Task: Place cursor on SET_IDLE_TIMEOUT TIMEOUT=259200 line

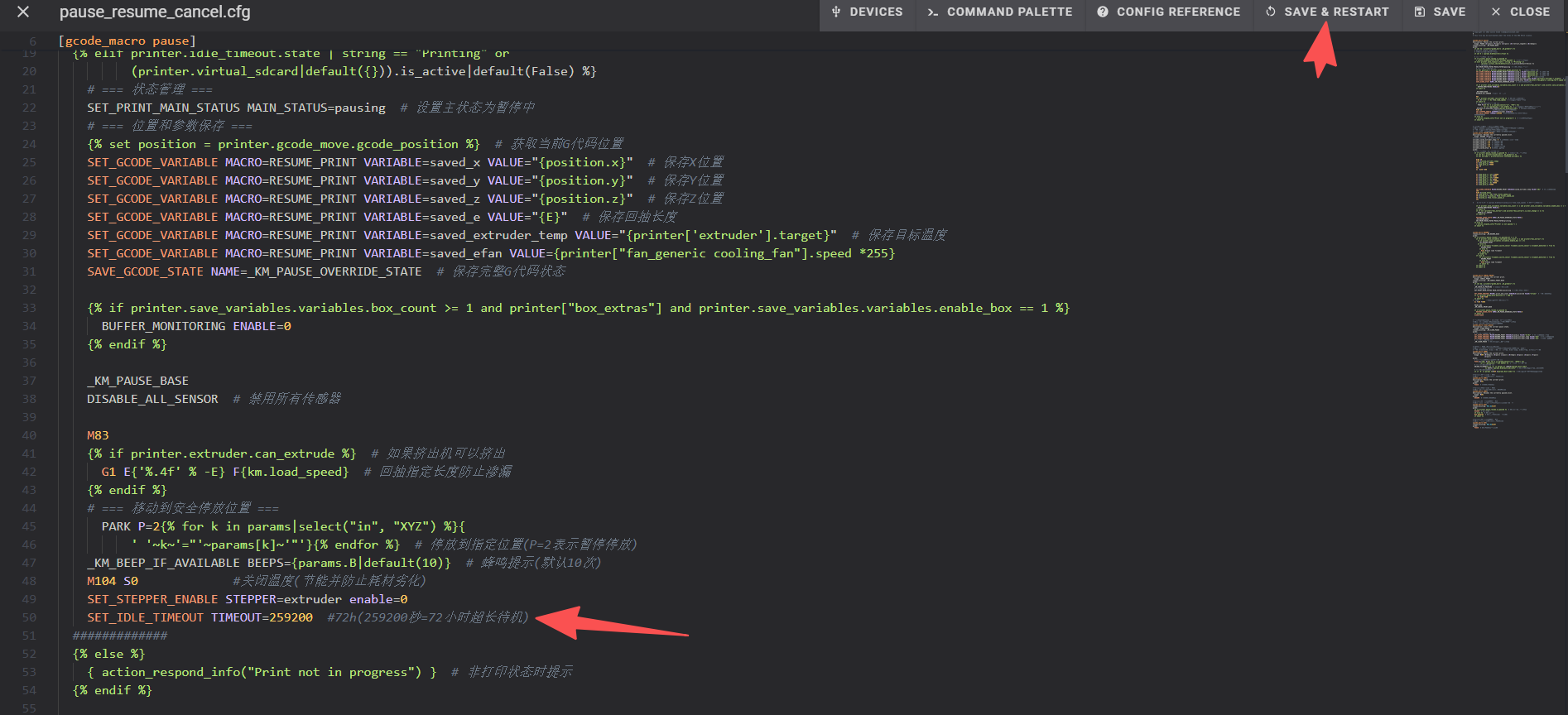Action: pyautogui.click(x=200, y=617)
